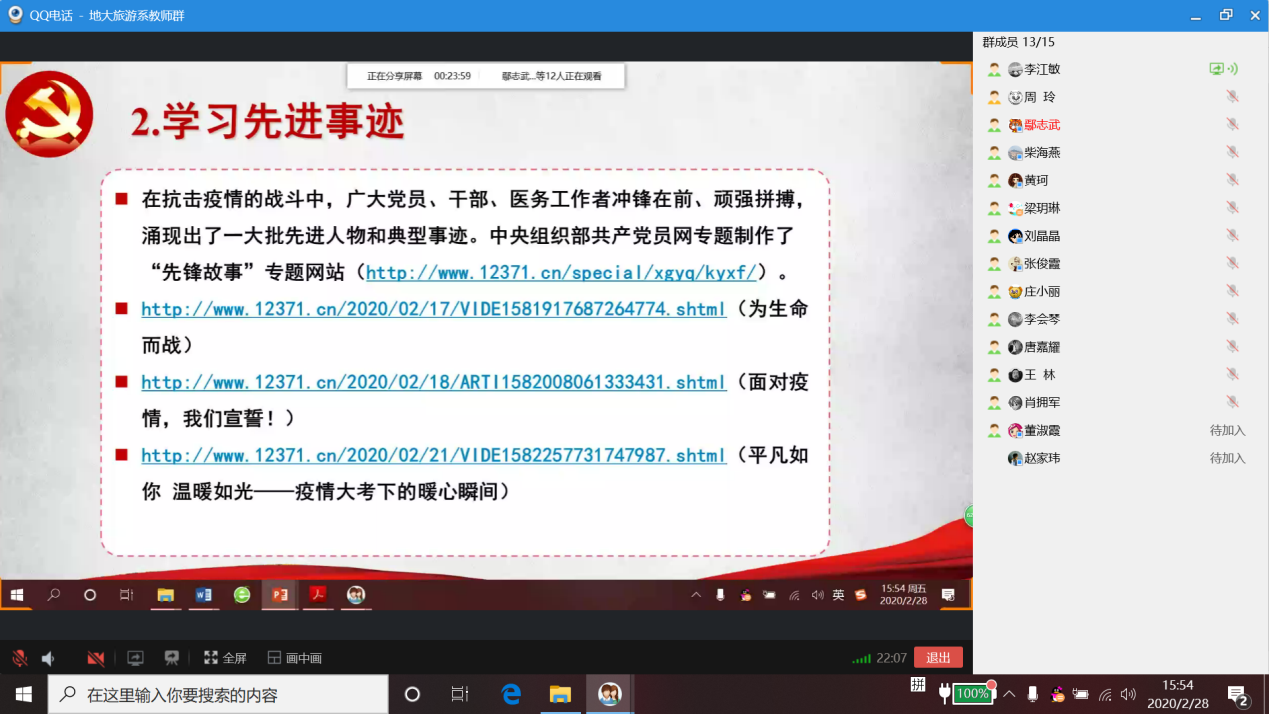Open the Microsoft Edge icon on taskbar
Screen dimensions: 1269x714
(511, 694)
